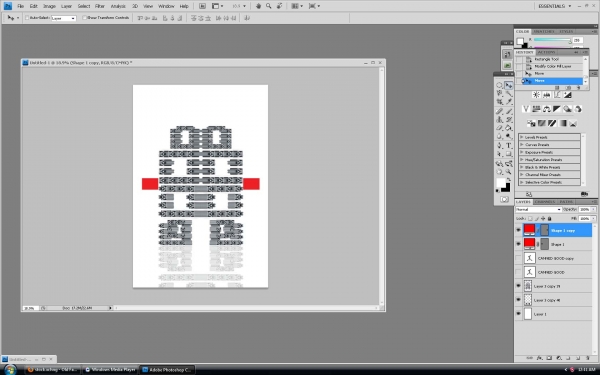Select the Type tool in toolbox
600x375 pixels.
509,145
